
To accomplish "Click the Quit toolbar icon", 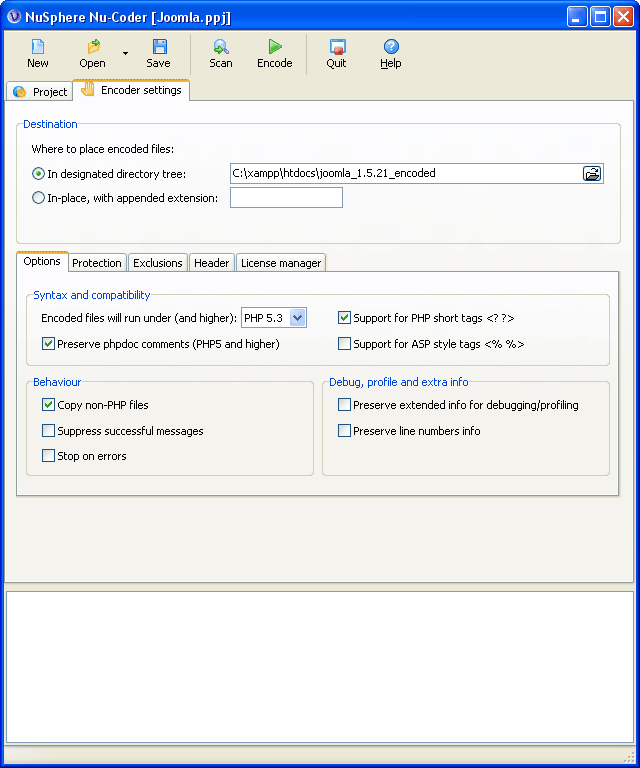I will [337, 47].
